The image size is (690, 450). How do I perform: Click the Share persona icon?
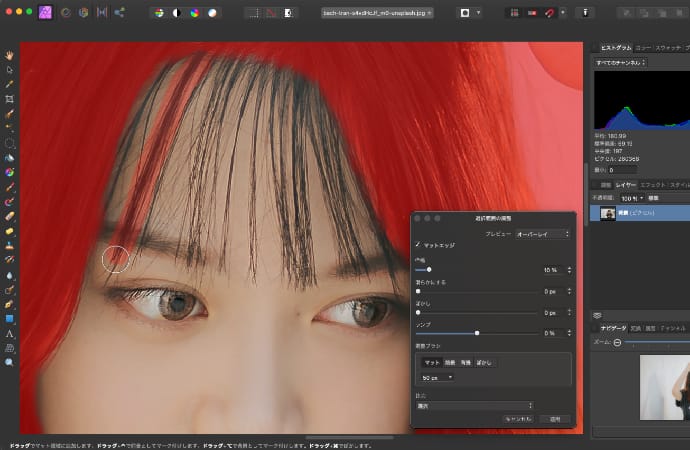coord(119,13)
